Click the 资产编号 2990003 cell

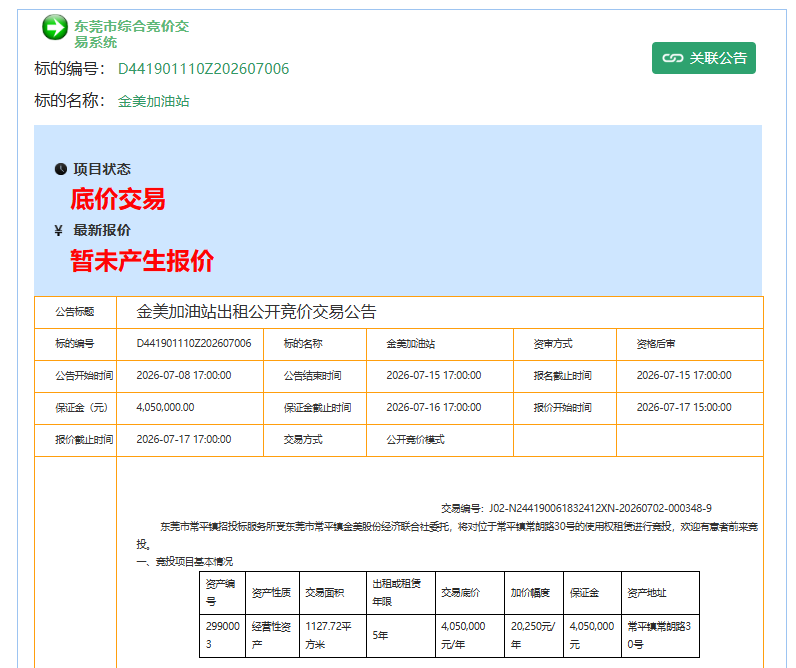[222, 635]
